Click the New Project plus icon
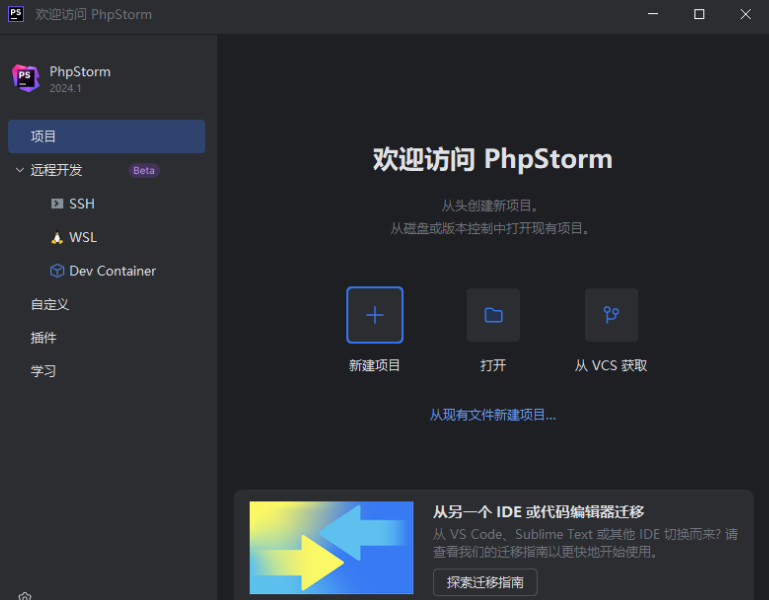Image resolution: width=769 pixels, height=600 pixels. click(x=375, y=315)
